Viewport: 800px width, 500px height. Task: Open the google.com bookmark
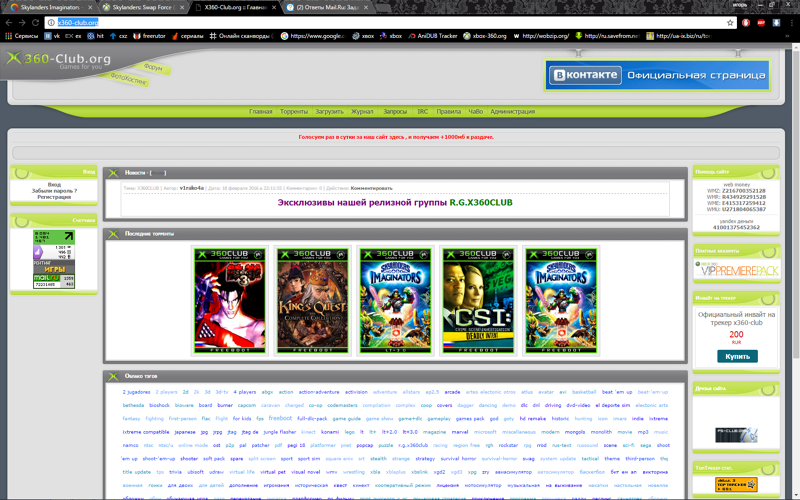point(313,36)
